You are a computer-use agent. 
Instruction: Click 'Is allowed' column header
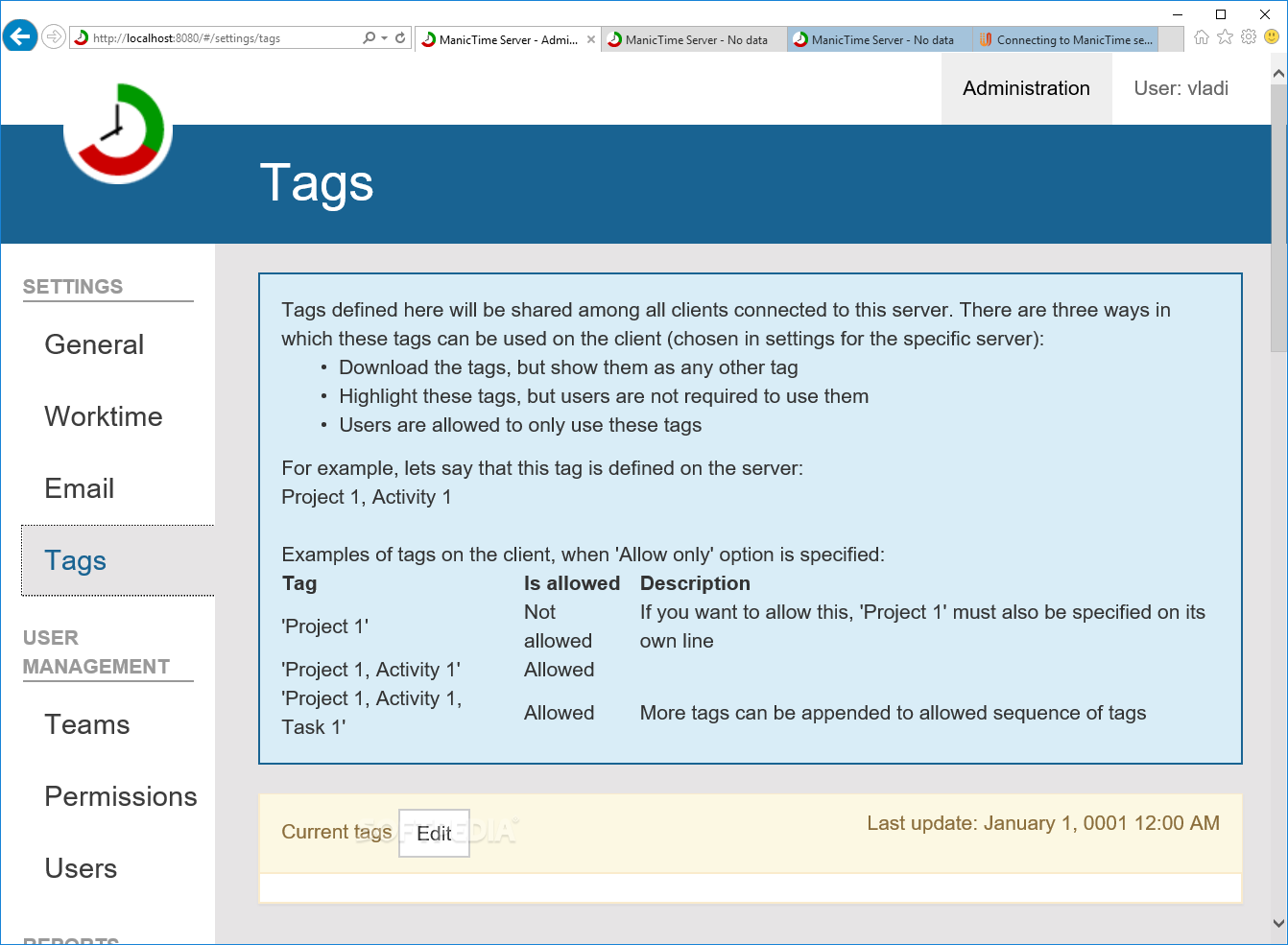572,583
